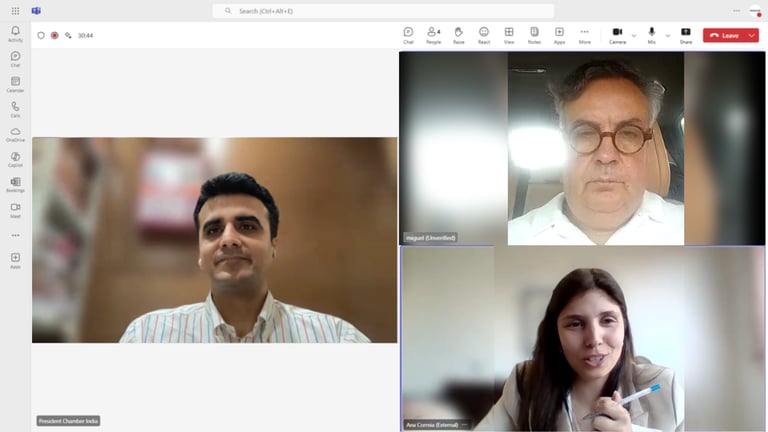Expand the Camera options arrow

point(634,36)
